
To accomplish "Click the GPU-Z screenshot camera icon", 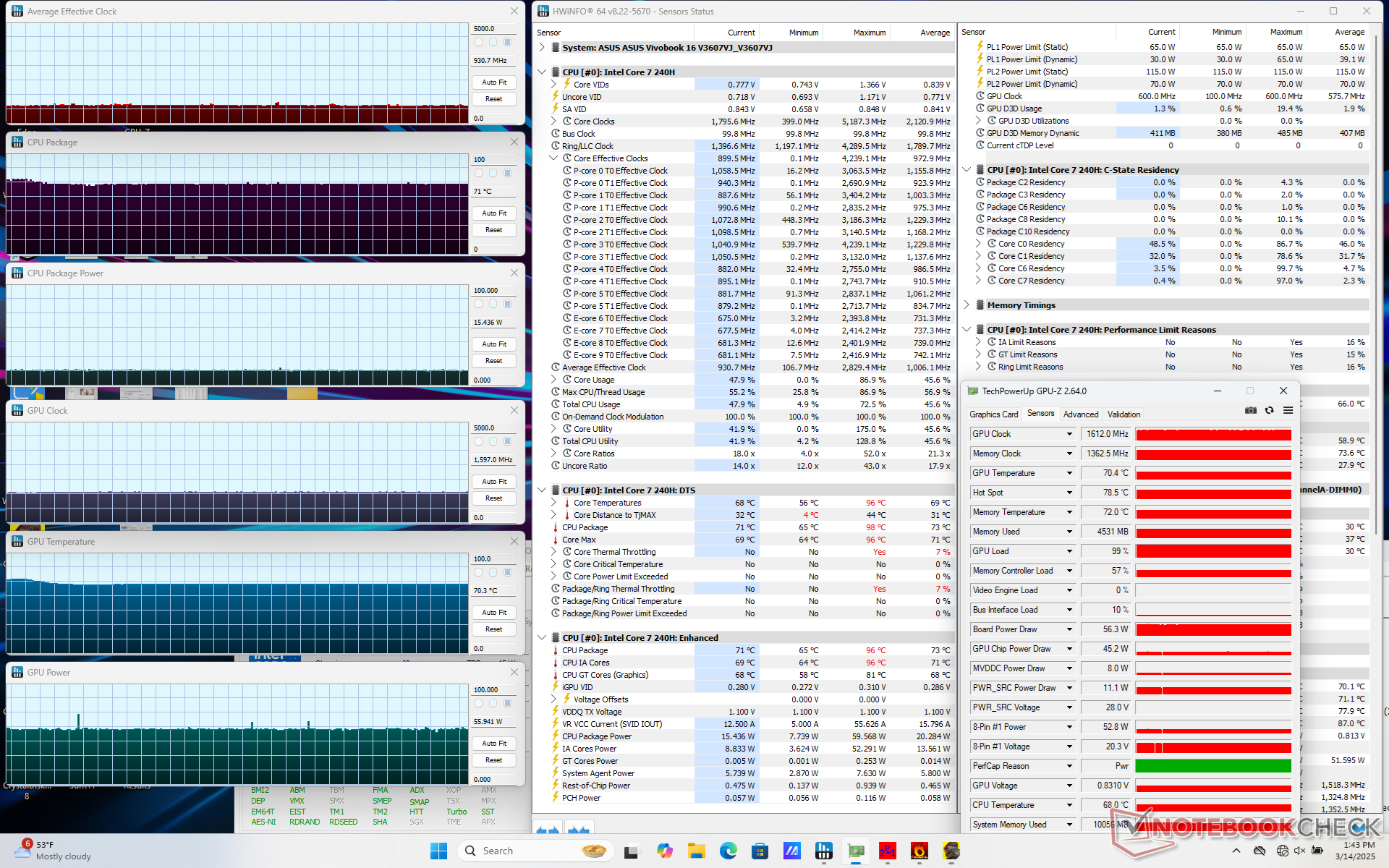I will 1251,410.
